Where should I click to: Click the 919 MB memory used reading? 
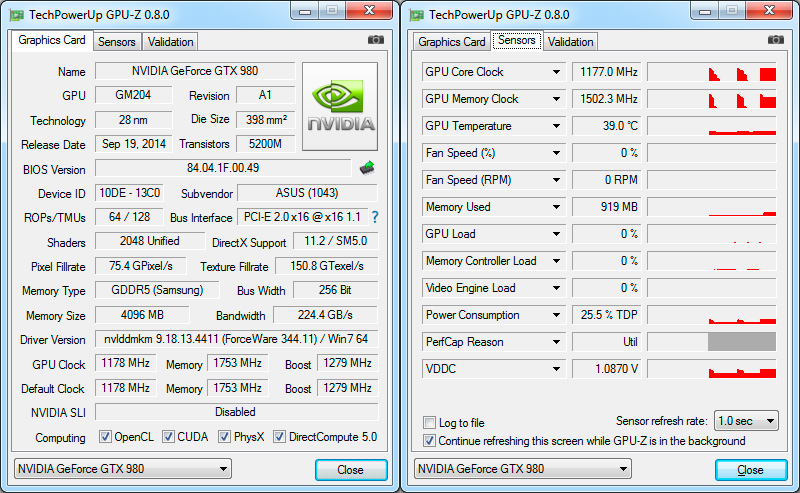click(x=607, y=207)
